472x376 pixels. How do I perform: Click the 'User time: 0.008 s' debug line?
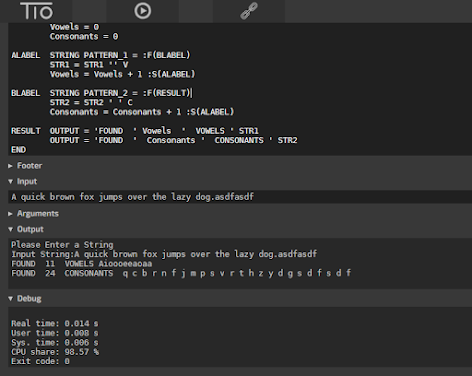55,333
